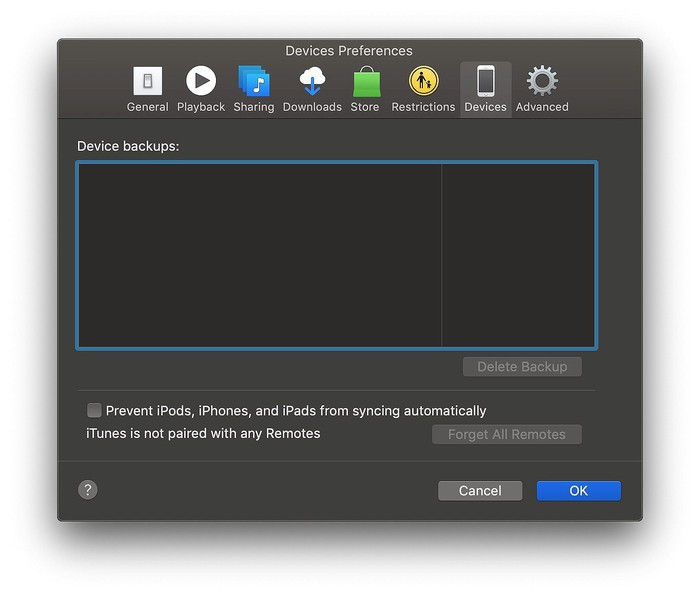Screen dimensions: 700x597
Task: Click the 'Restrictions' tab label text
Action: [423, 107]
